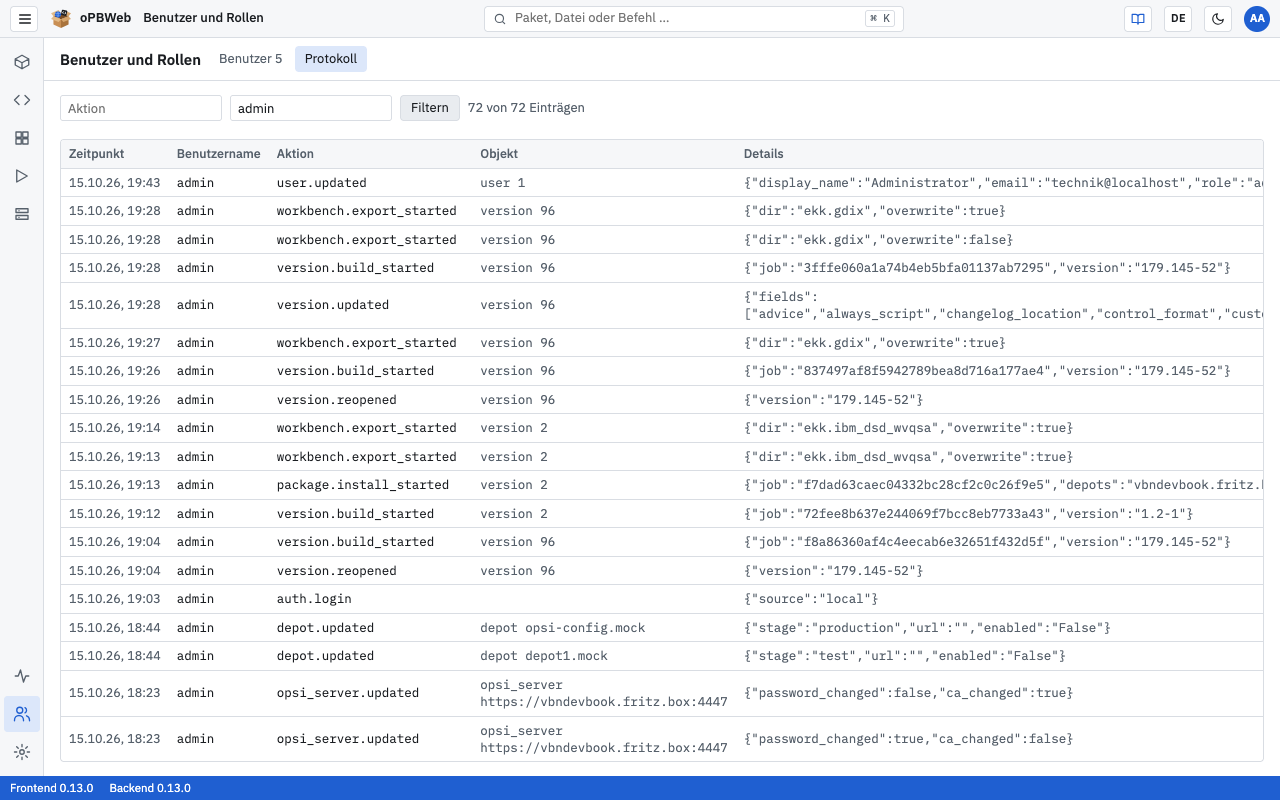Click the ⌘K shortcut badge in search
The height and width of the screenshot is (800, 1280).
tap(880, 18)
